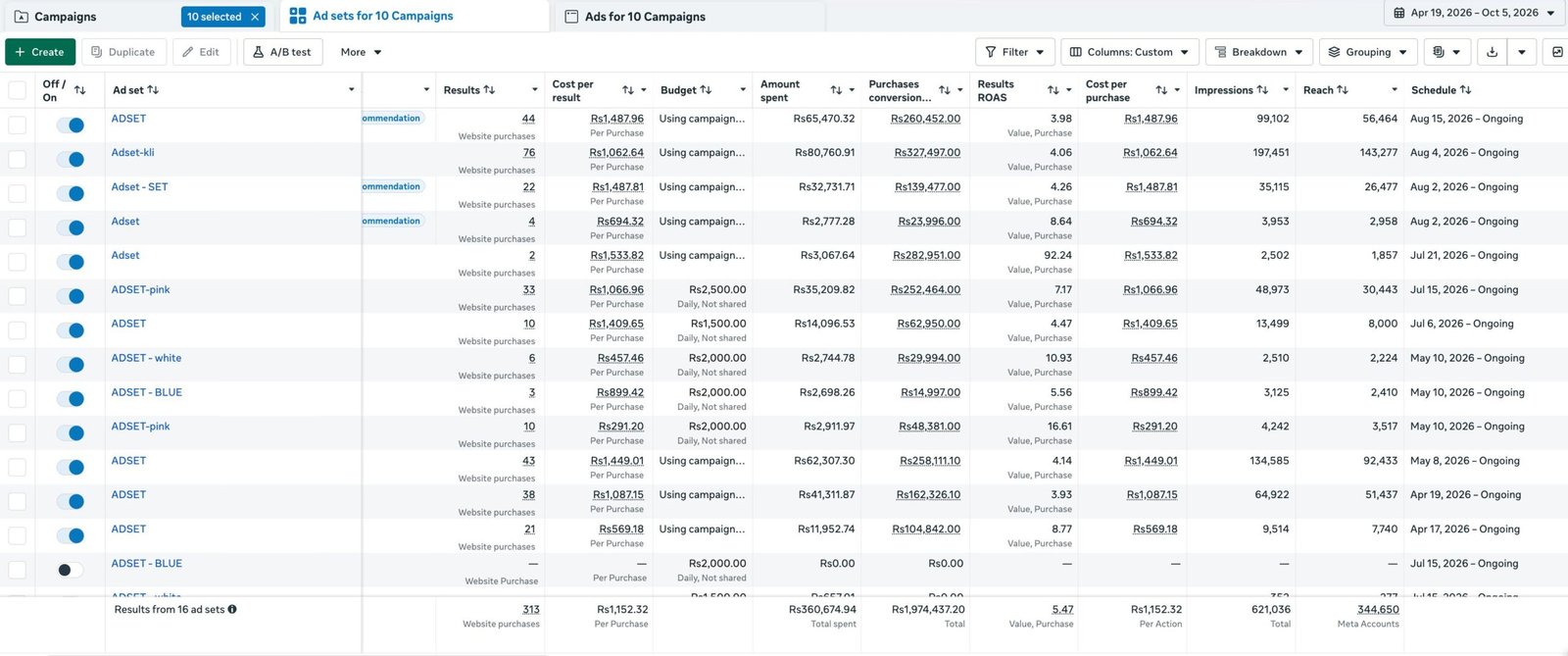Image resolution: width=1568 pixels, height=656 pixels.
Task: Toggle off ADSET-pink with Rs2,500.00 budget
Action: [70, 296]
